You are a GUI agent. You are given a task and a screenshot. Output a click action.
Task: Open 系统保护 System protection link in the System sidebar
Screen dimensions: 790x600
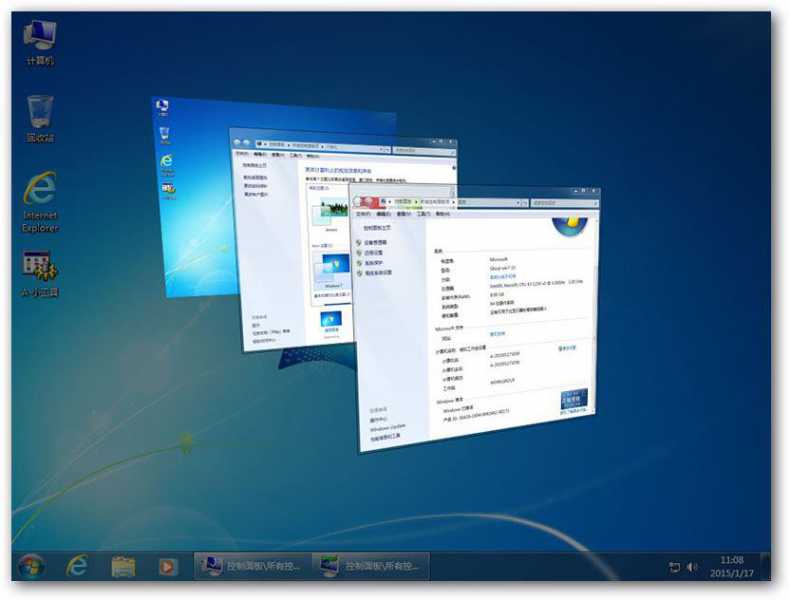point(373,262)
